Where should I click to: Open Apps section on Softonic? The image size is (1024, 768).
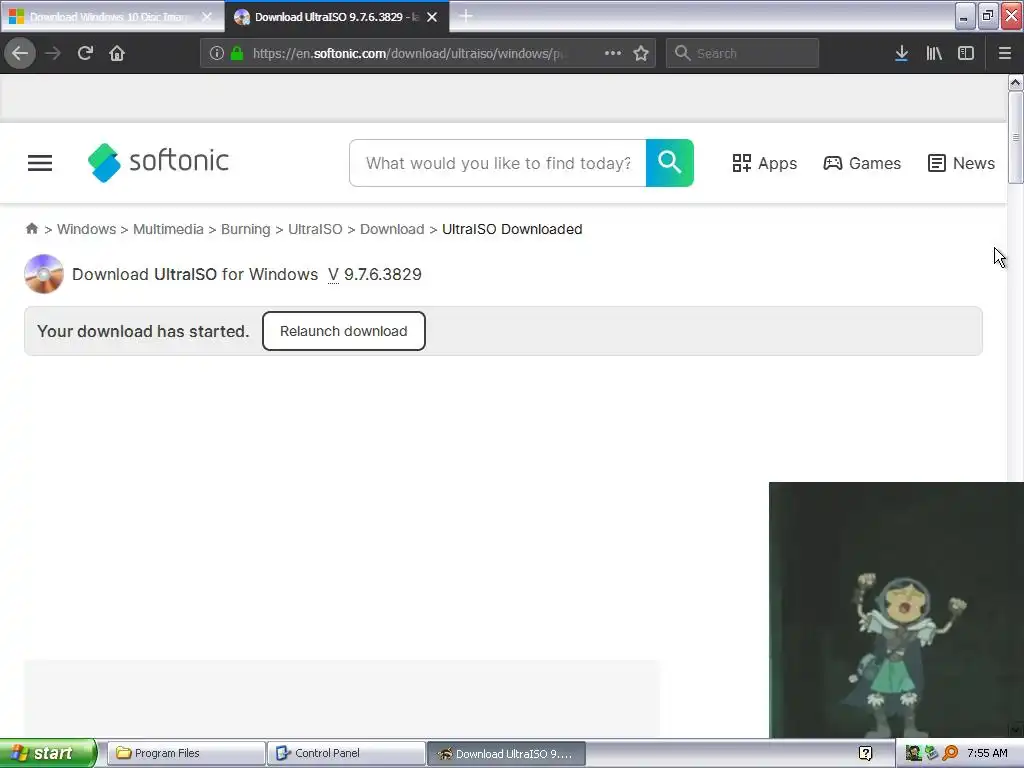(764, 163)
